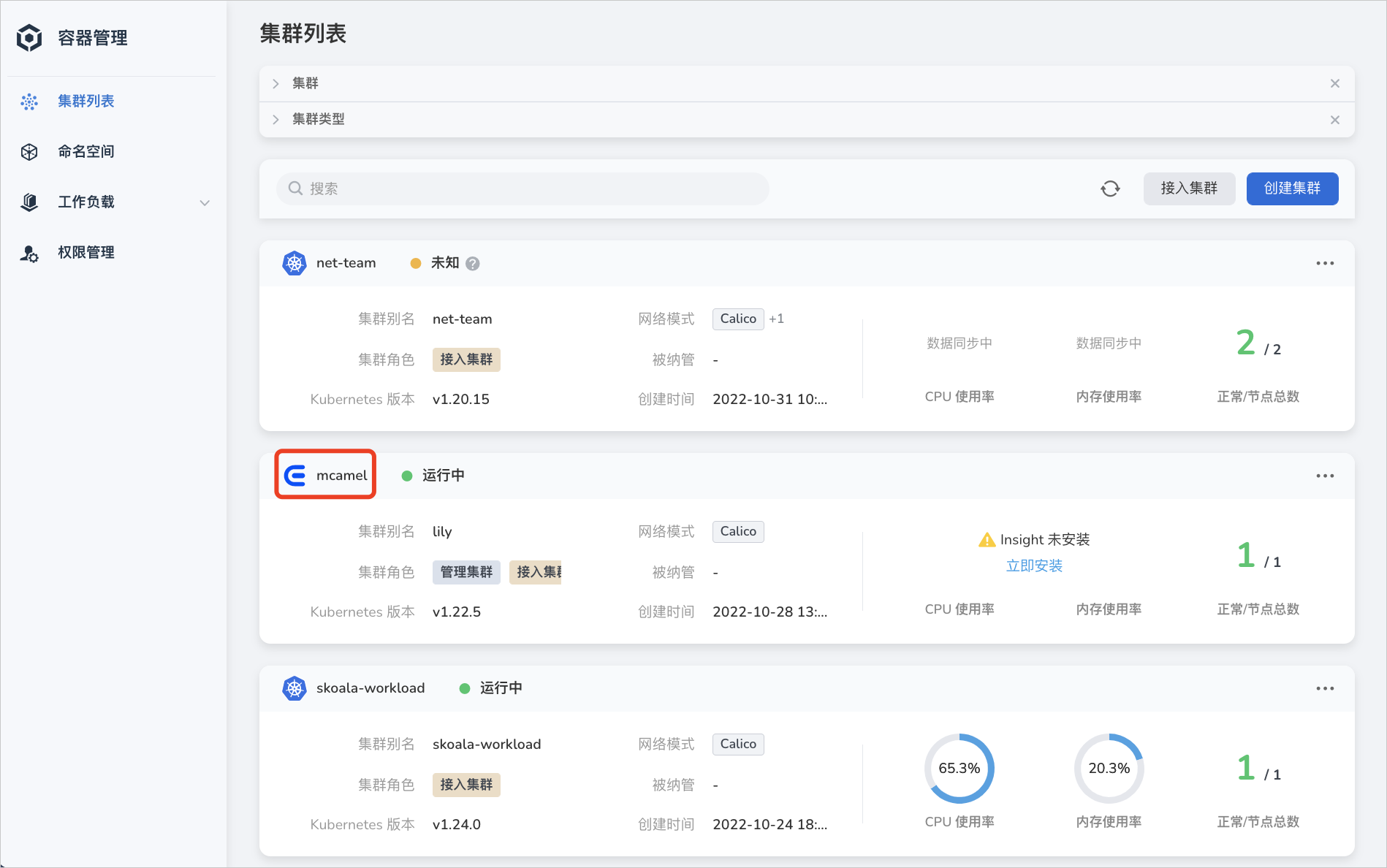This screenshot has height=868, width=1387.
Task: Open the skoala-workload more actions menu
Action: pos(1325,688)
